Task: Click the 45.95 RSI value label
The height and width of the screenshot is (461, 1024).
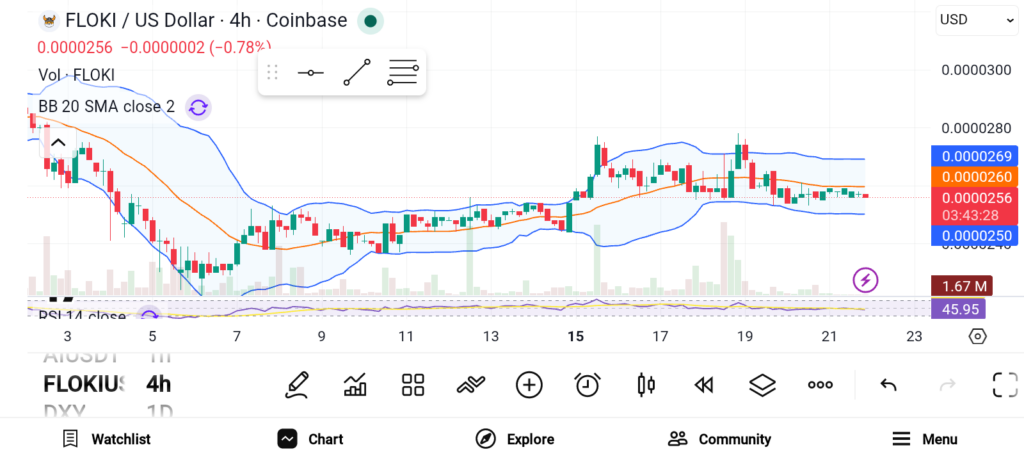Action: pos(959,308)
